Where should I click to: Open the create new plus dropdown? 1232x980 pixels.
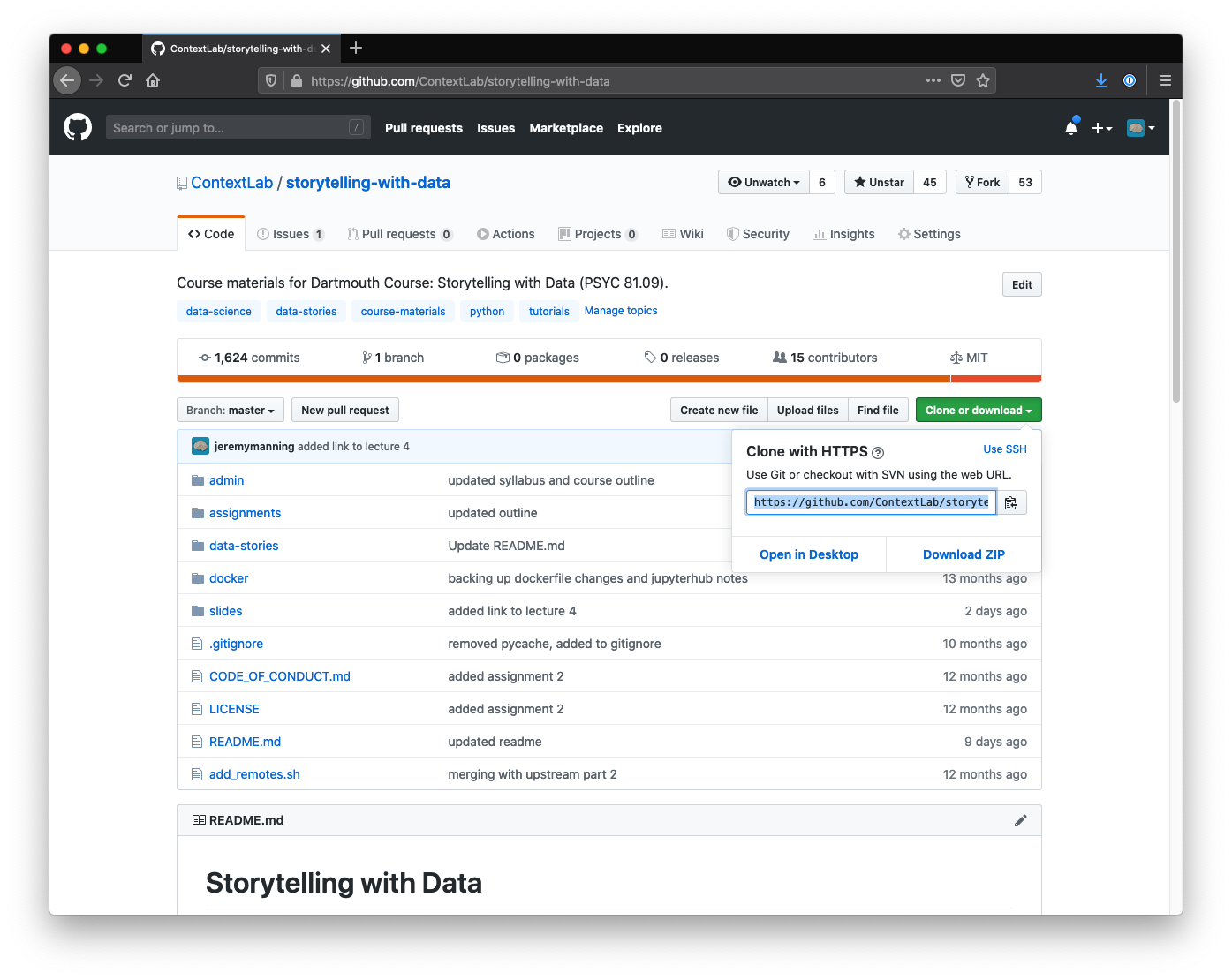click(x=1101, y=128)
